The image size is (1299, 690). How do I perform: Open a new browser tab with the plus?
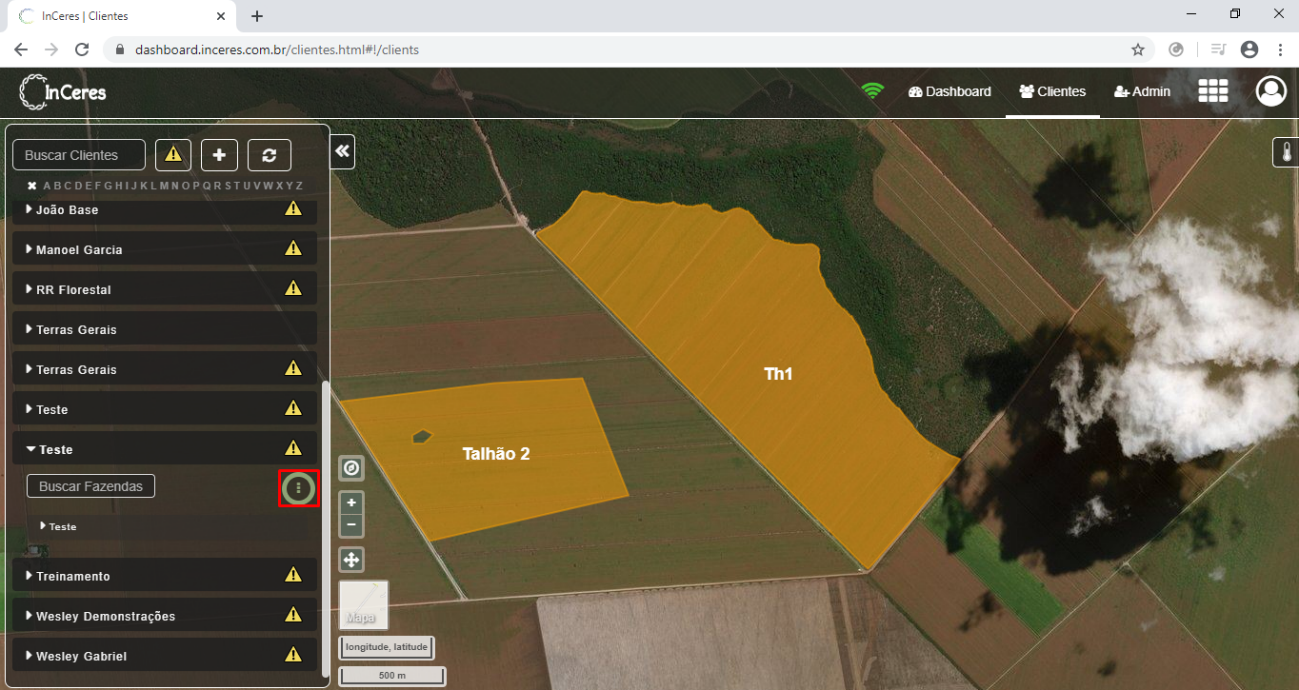tap(257, 16)
